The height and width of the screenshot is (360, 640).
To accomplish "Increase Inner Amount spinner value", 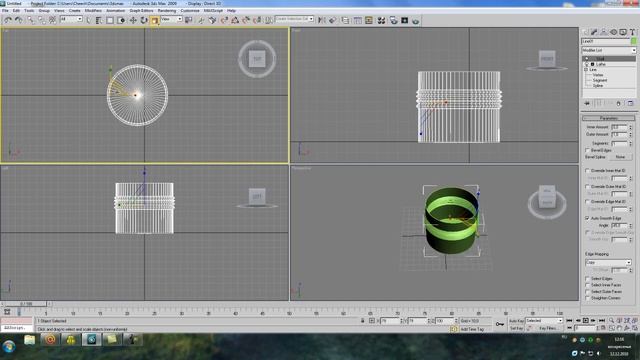I will pyautogui.click(x=631, y=126).
